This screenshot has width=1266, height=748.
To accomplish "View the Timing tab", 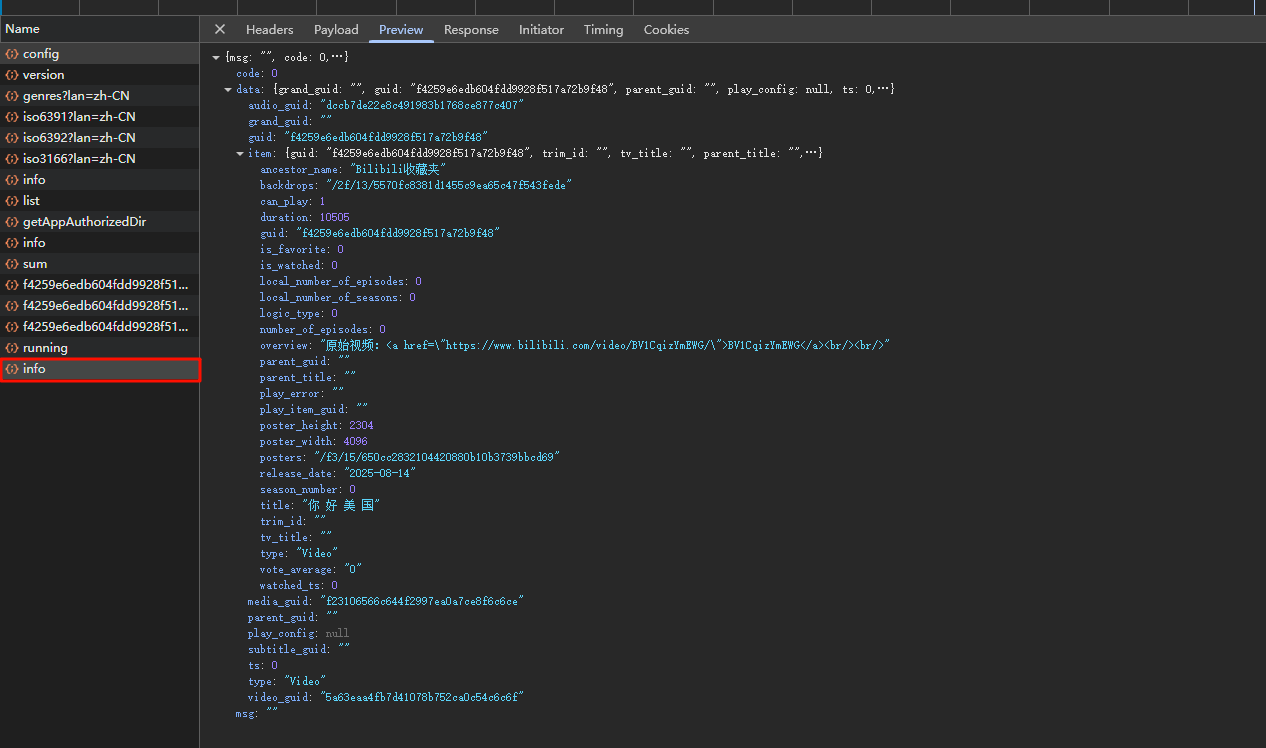I will coord(603,30).
